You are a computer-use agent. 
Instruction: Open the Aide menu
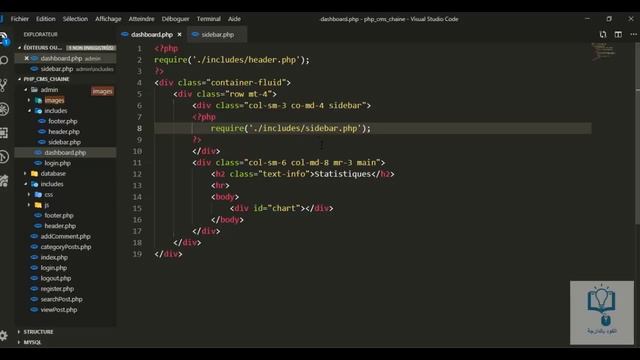(x=234, y=19)
